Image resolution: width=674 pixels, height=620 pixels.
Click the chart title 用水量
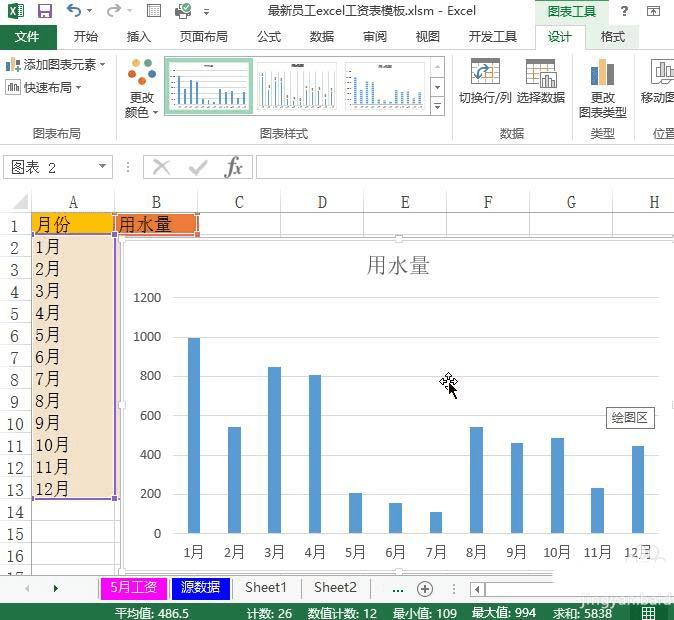pos(397,265)
